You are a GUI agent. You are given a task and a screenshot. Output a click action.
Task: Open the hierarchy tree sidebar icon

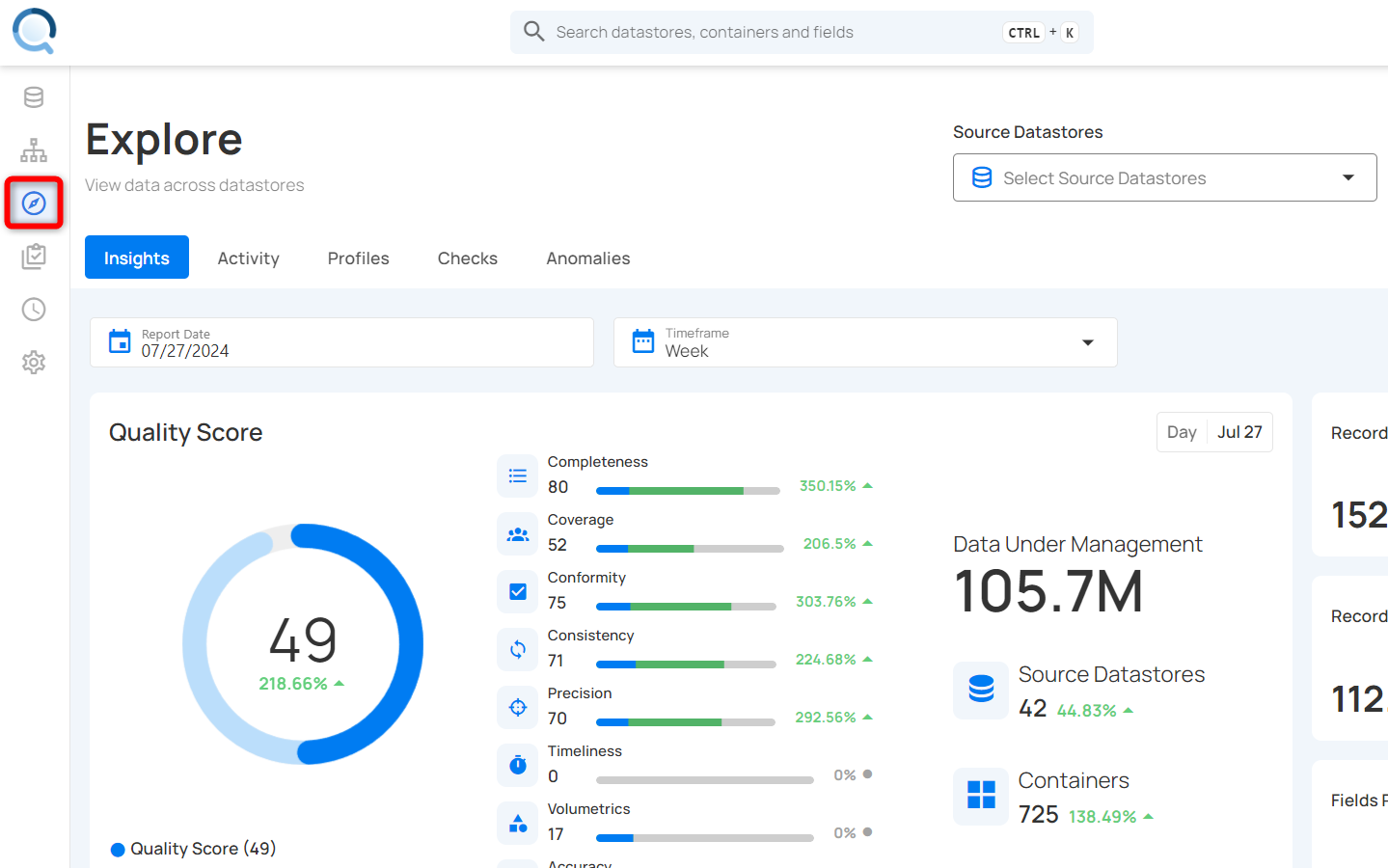pos(34,150)
